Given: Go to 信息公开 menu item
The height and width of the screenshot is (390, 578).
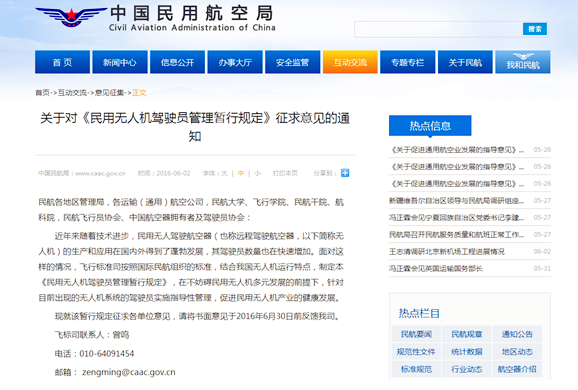Looking at the screenshot, I should tap(177, 62).
